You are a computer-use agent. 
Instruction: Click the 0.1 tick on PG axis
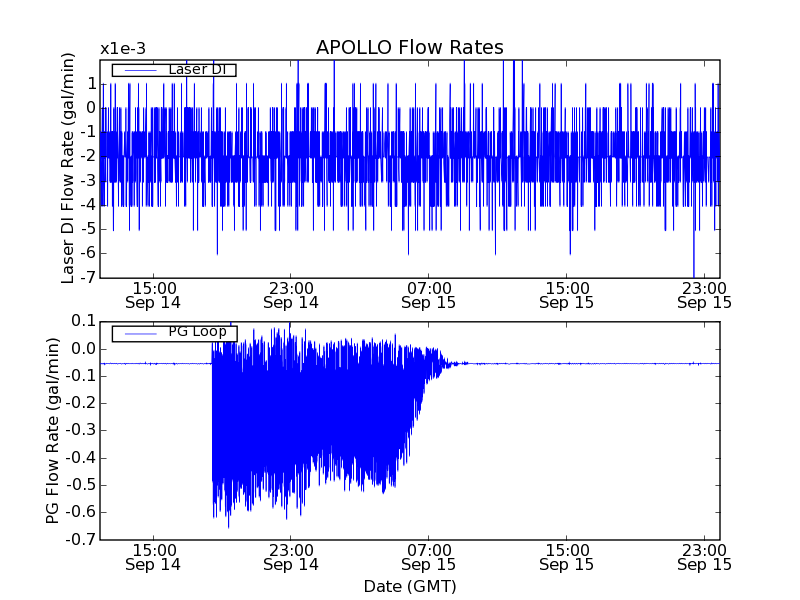(x=83, y=321)
